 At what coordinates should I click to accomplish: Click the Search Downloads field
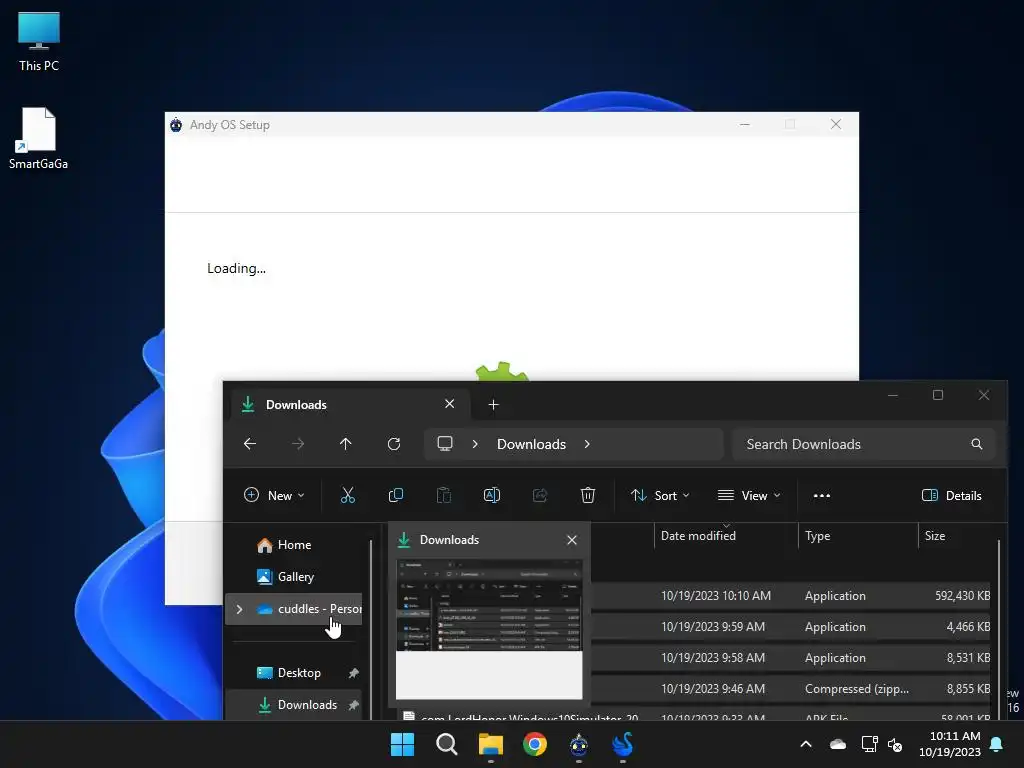click(x=863, y=444)
